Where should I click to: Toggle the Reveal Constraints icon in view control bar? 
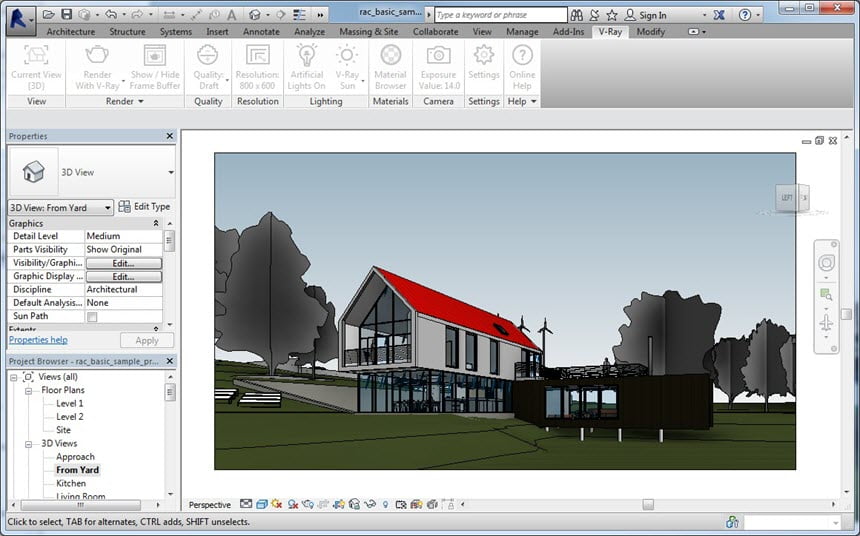[448, 504]
